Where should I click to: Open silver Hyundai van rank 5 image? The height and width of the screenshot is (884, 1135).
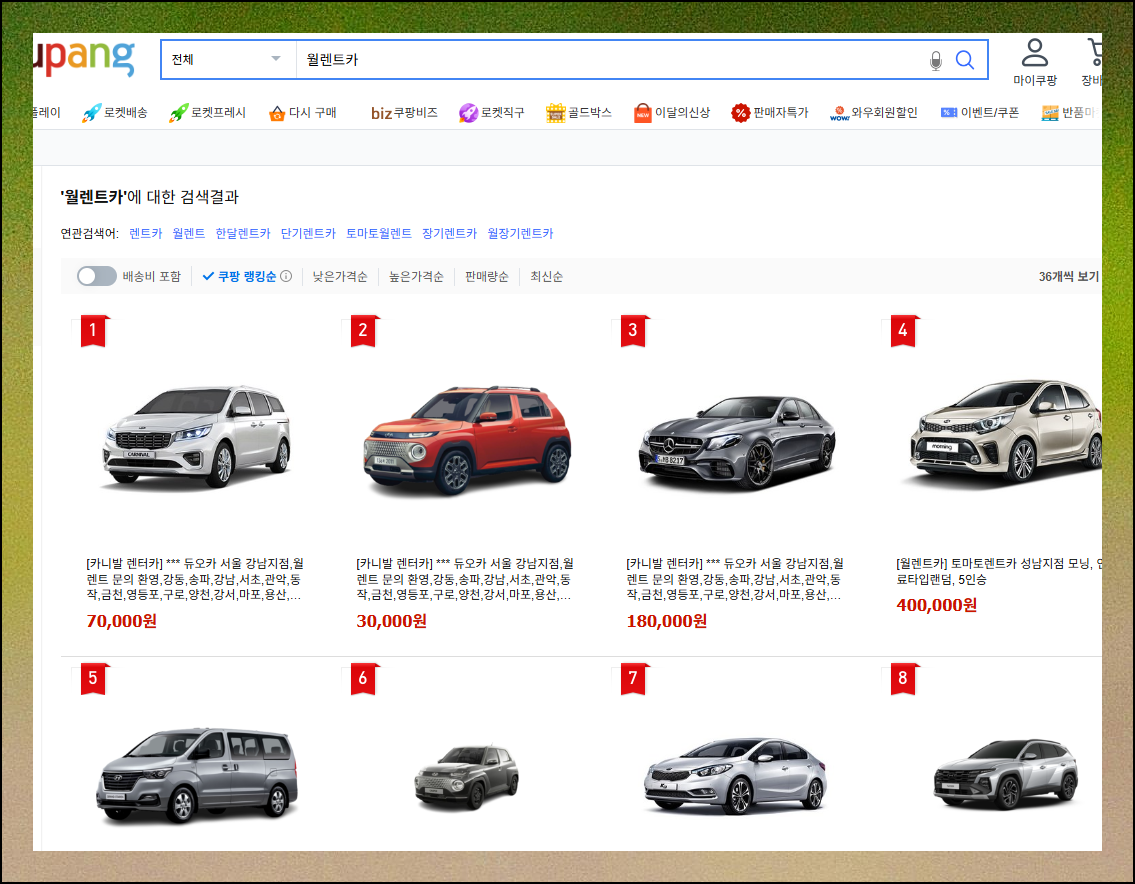click(197, 775)
